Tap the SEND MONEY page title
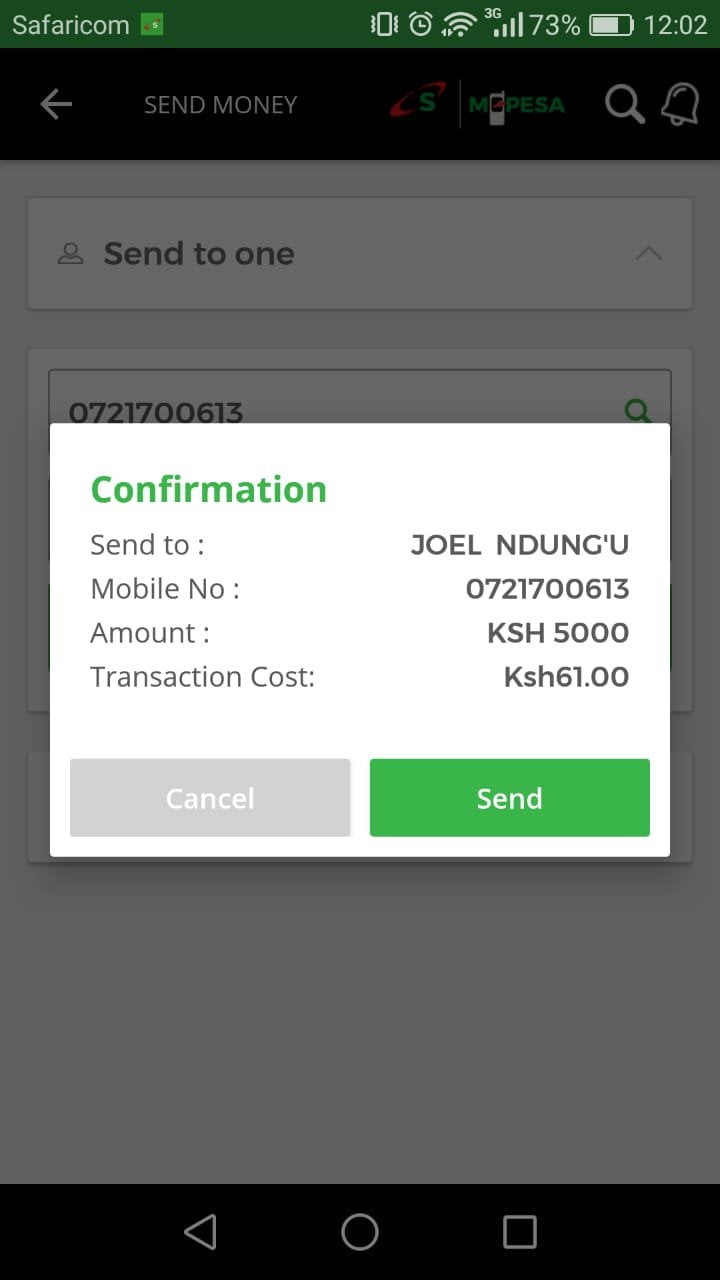 click(220, 105)
